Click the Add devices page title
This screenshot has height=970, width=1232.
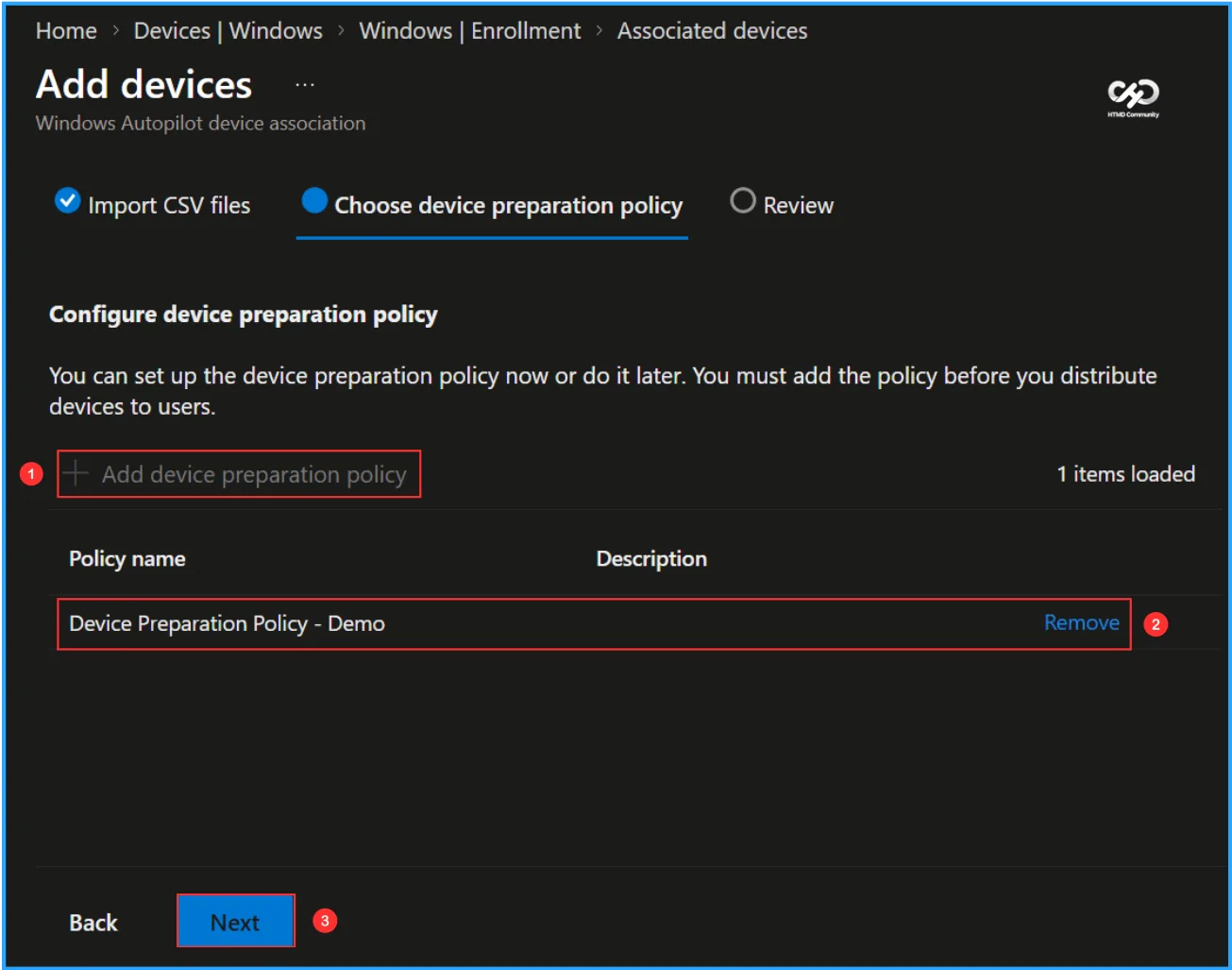[x=144, y=85]
